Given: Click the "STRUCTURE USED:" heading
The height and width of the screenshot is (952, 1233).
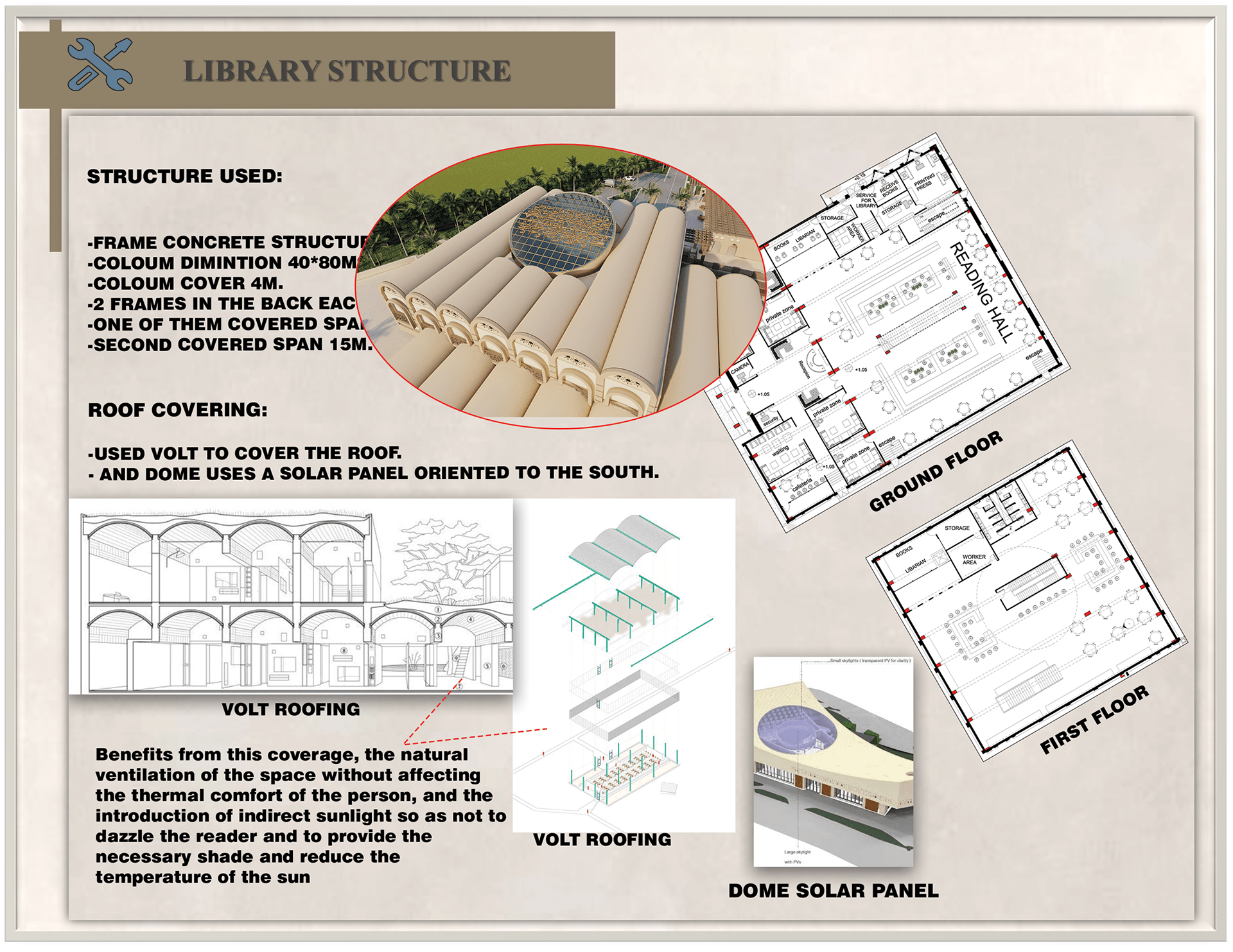Looking at the screenshot, I should [x=185, y=177].
